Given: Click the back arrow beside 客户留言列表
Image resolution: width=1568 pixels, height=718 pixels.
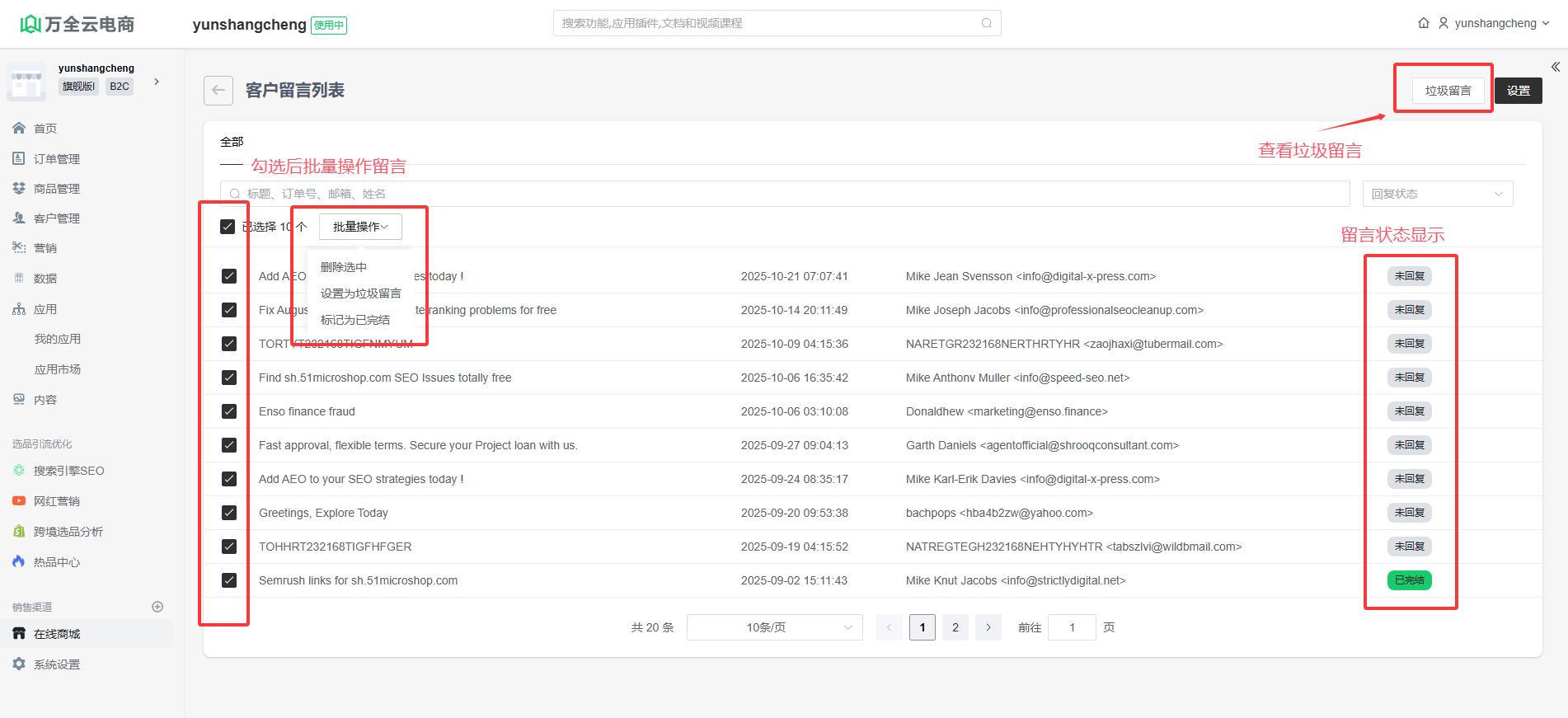Looking at the screenshot, I should (218, 91).
